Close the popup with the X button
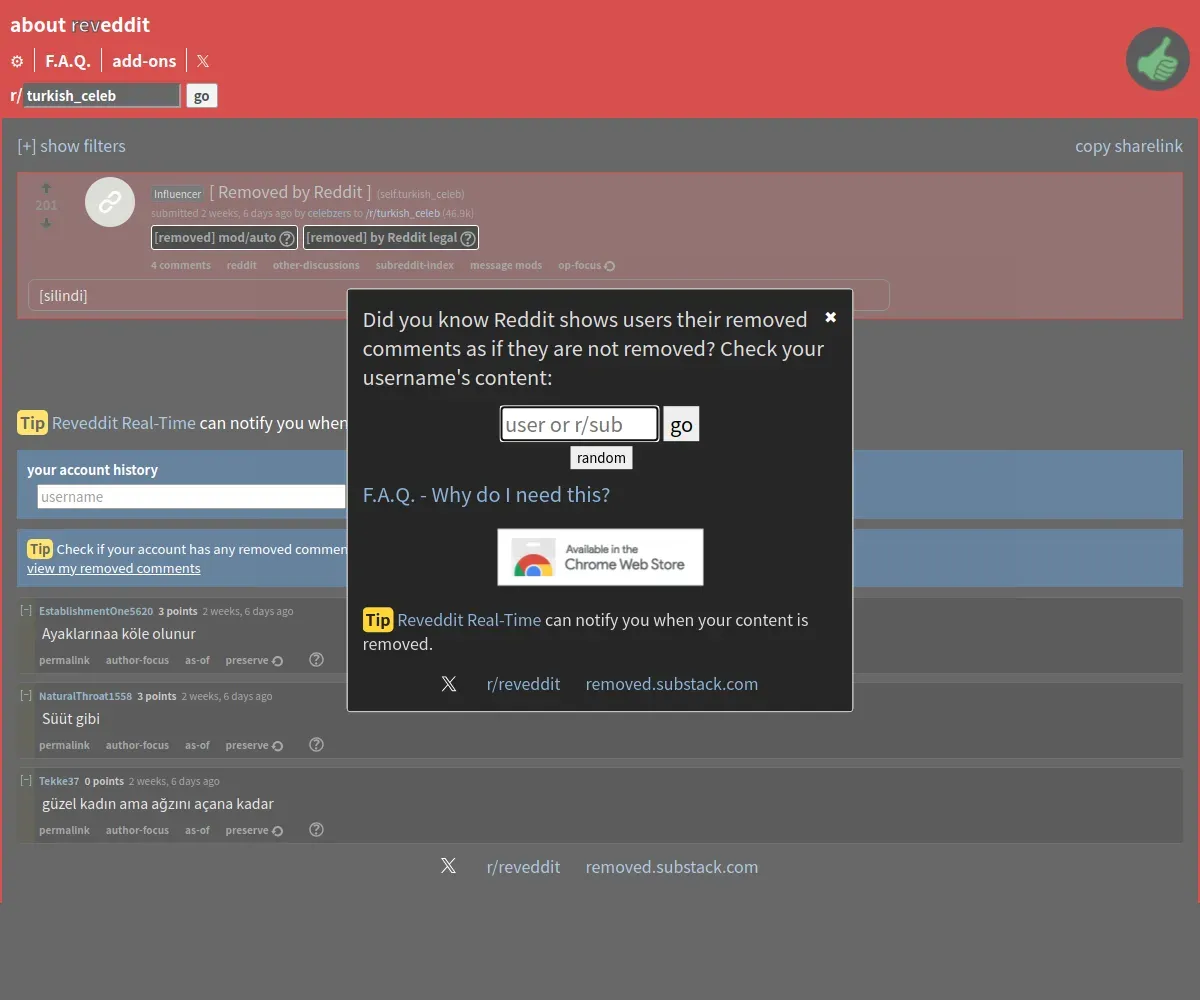This screenshot has height=1000, width=1200. click(830, 317)
